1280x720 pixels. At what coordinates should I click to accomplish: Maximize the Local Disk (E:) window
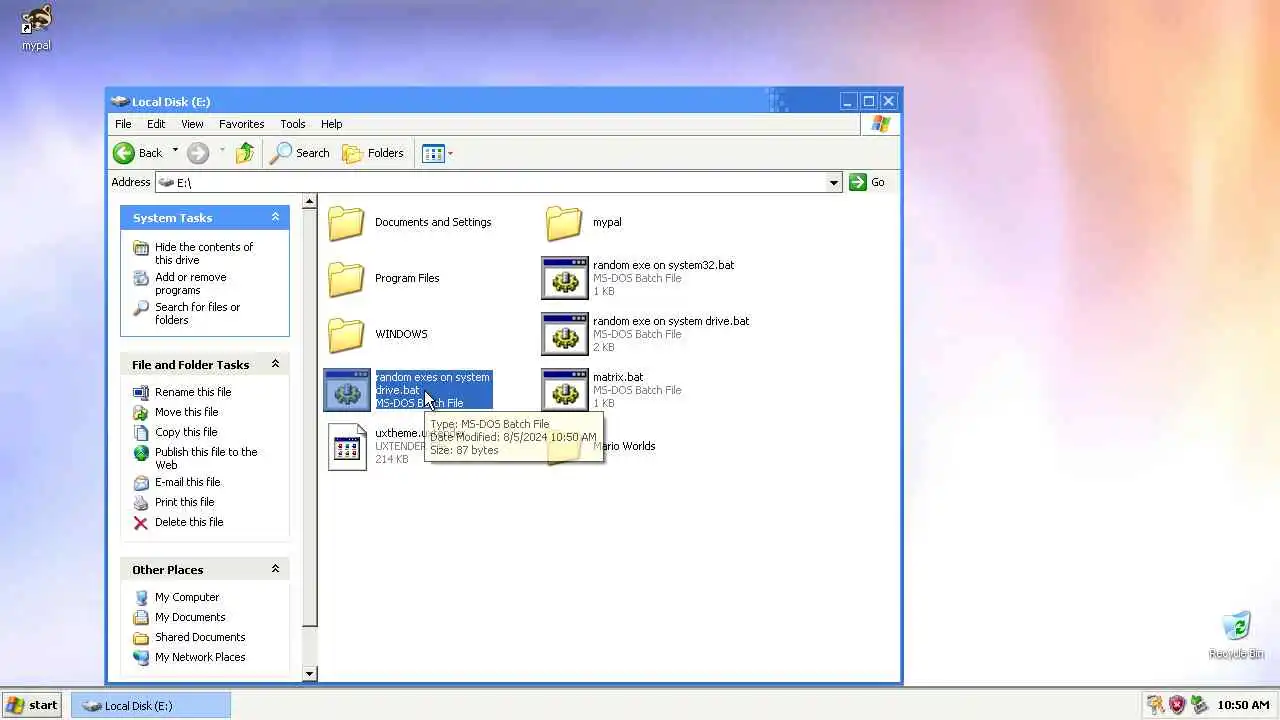(x=868, y=101)
